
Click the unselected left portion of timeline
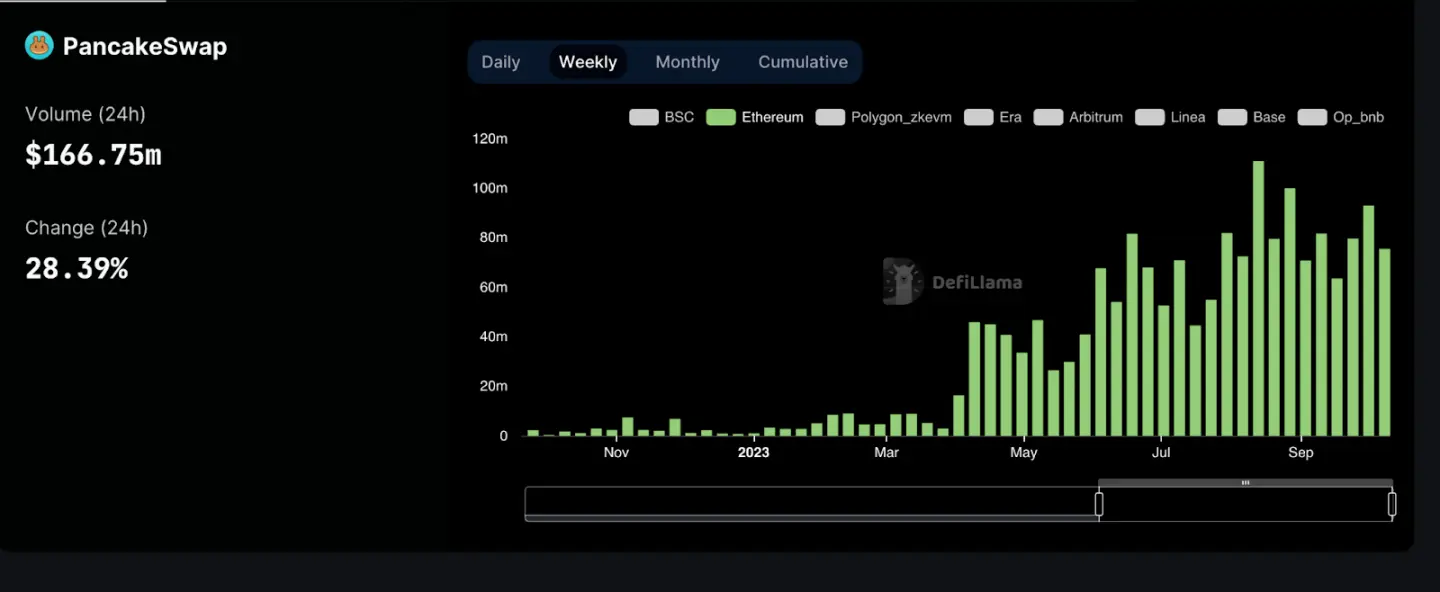pos(811,504)
